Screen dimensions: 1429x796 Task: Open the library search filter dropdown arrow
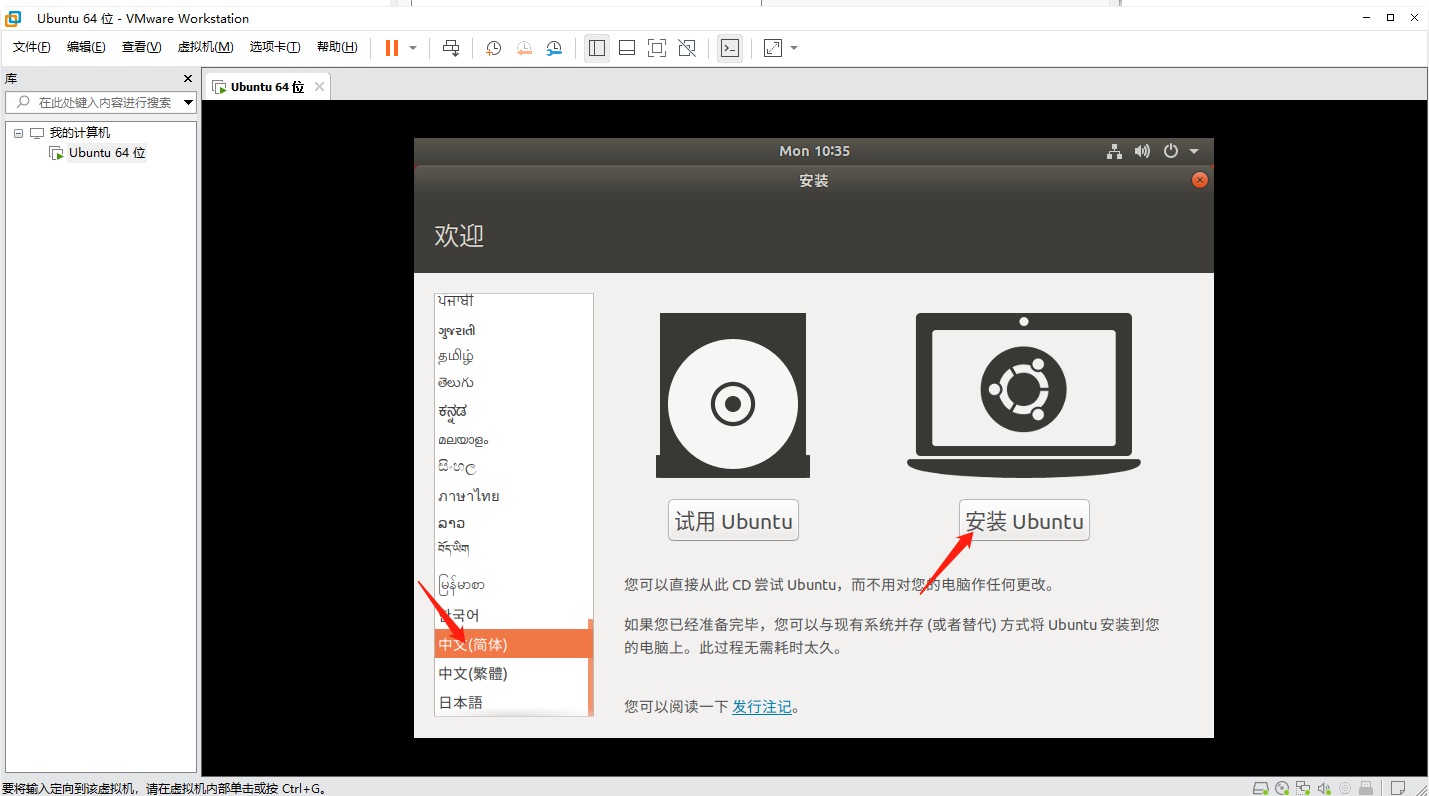click(x=188, y=102)
